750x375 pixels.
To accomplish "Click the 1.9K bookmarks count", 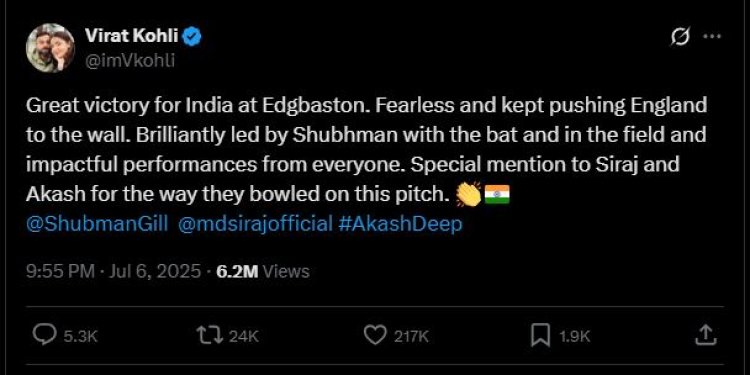I will click(574, 336).
